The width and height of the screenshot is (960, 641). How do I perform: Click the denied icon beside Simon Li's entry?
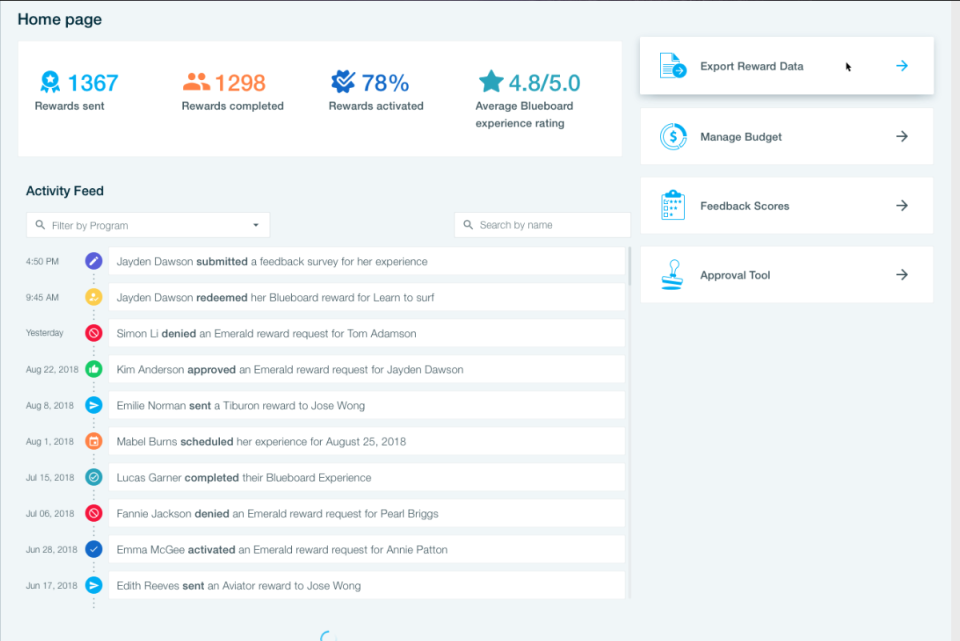click(93, 333)
